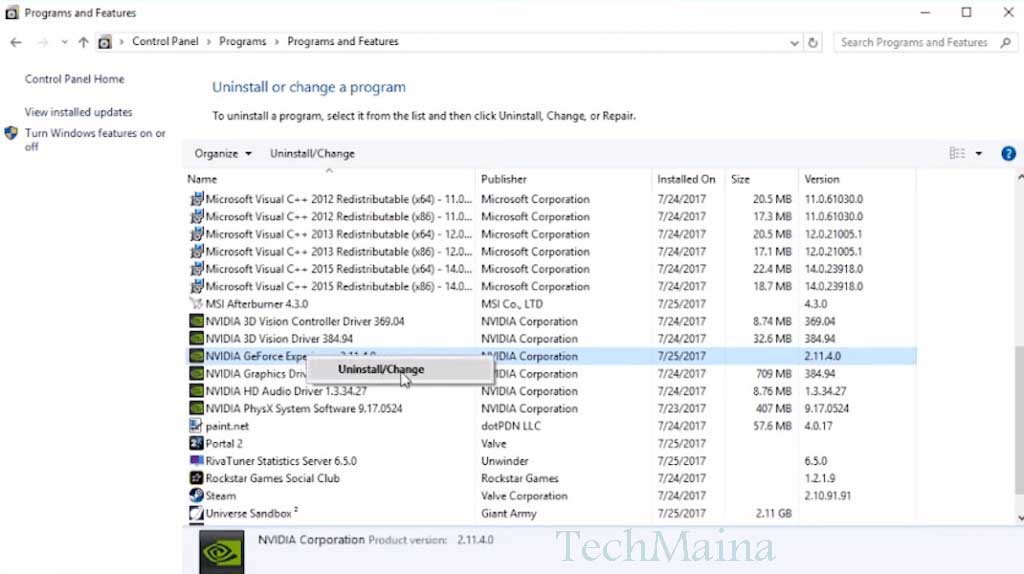Open the Control Panel breadcrumb
Image resolution: width=1024 pixels, height=574 pixels.
165,41
